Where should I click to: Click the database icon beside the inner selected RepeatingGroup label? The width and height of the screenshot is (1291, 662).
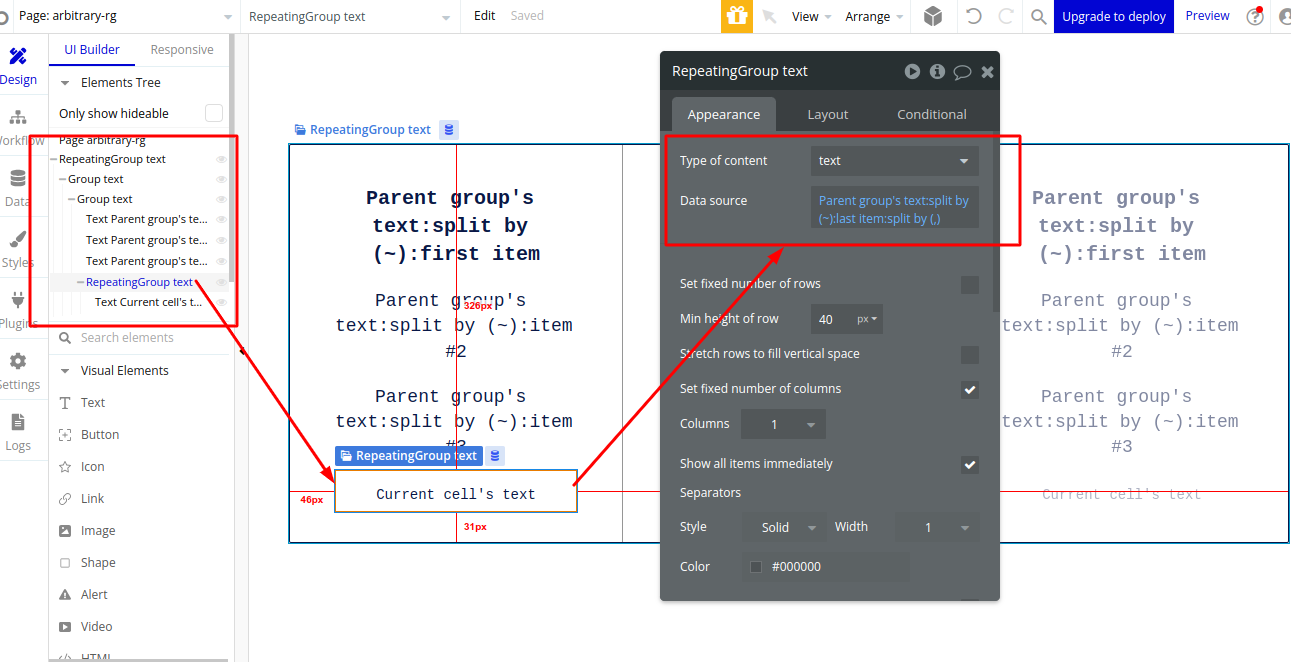pyautogui.click(x=495, y=456)
